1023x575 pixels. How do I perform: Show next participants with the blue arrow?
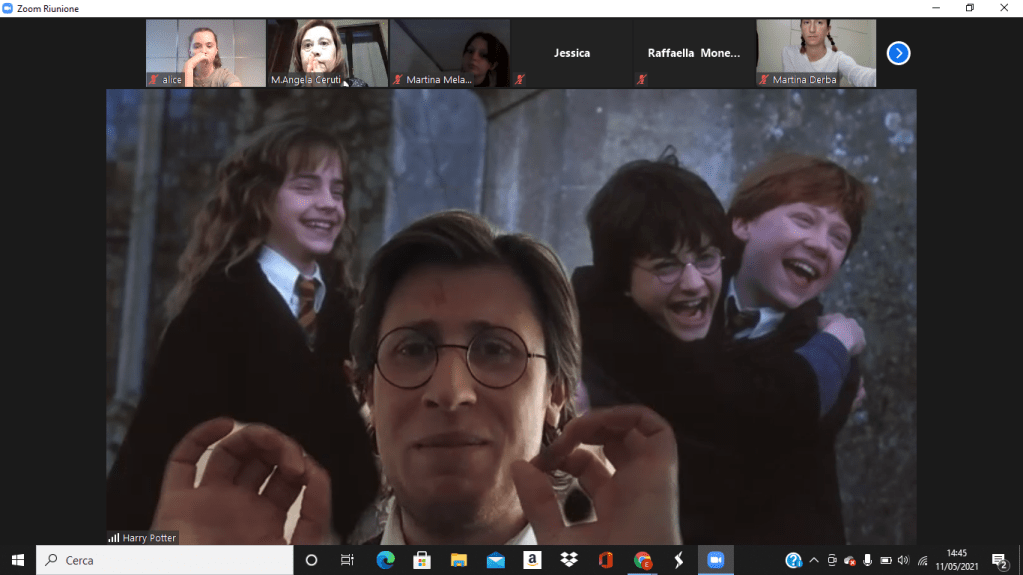pos(898,53)
